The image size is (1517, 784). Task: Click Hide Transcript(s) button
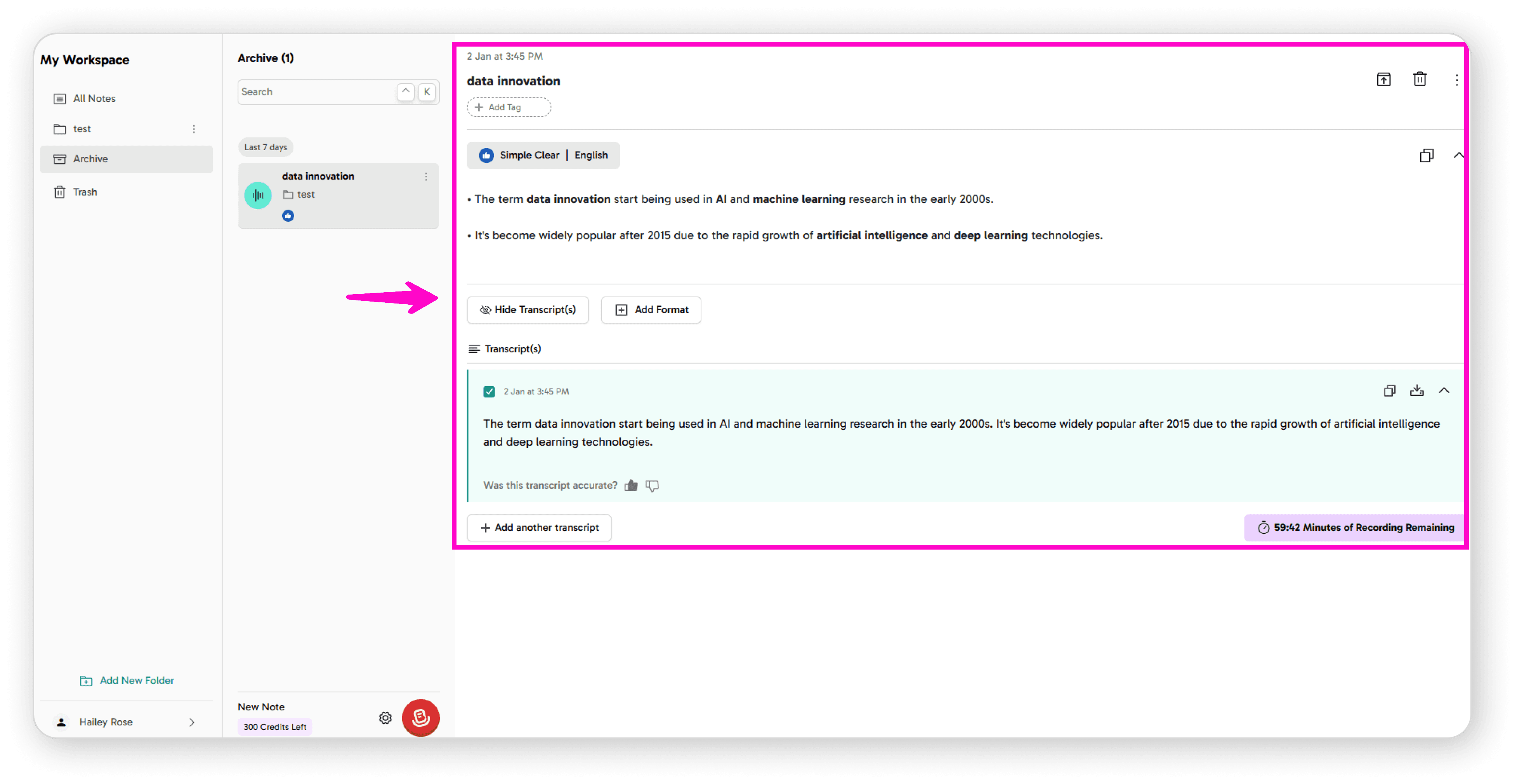coord(528,310)
